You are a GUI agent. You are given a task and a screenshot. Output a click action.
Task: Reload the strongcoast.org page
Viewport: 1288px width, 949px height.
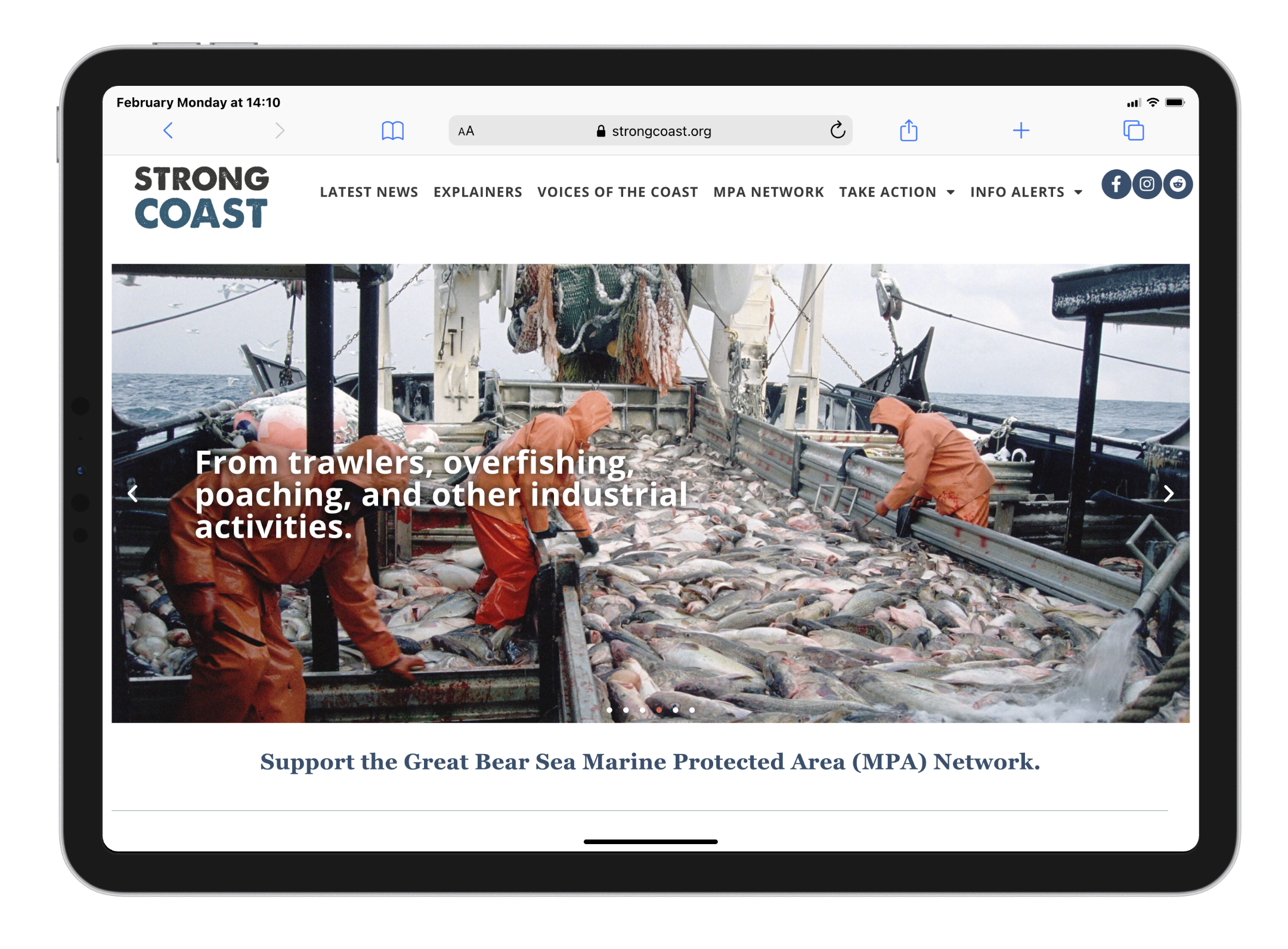[x=837, y=130]
